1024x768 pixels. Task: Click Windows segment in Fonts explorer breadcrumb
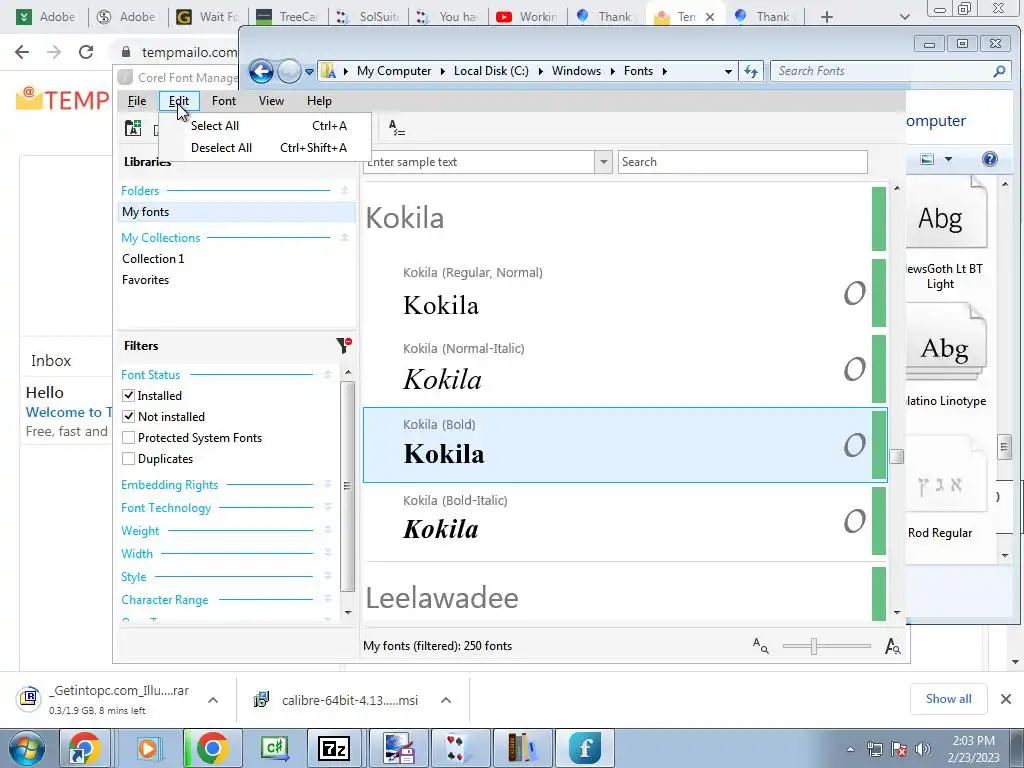coord(576,71)
